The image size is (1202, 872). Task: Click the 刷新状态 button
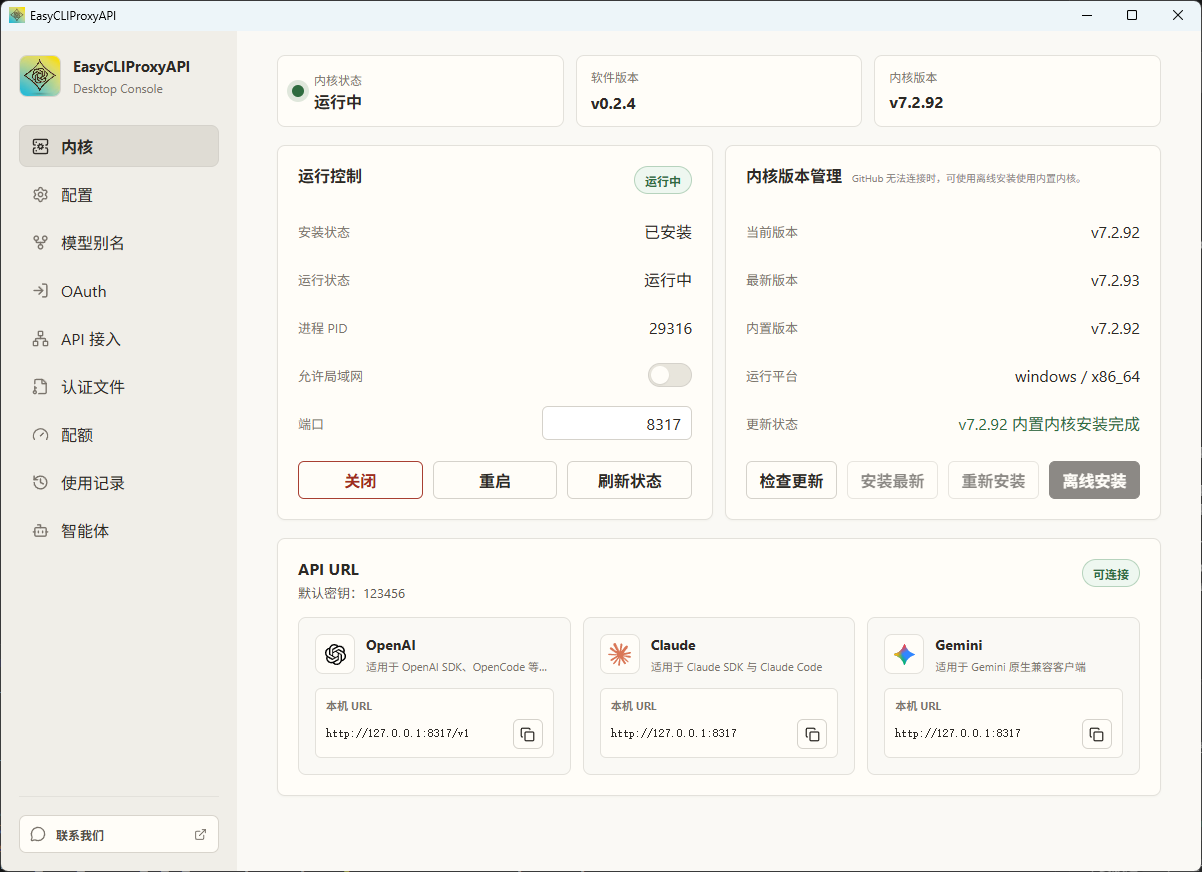(629, 480)
